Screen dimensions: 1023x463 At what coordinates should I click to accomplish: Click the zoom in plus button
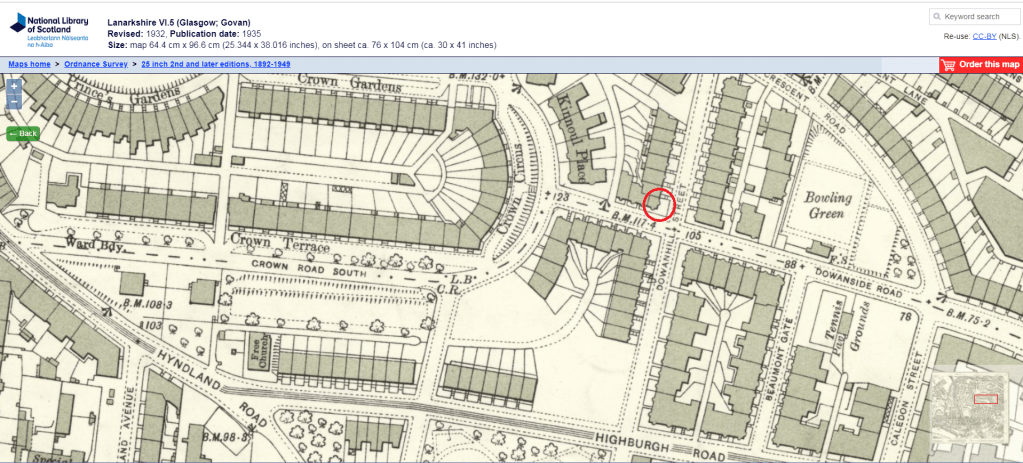[x=14, y=87]
